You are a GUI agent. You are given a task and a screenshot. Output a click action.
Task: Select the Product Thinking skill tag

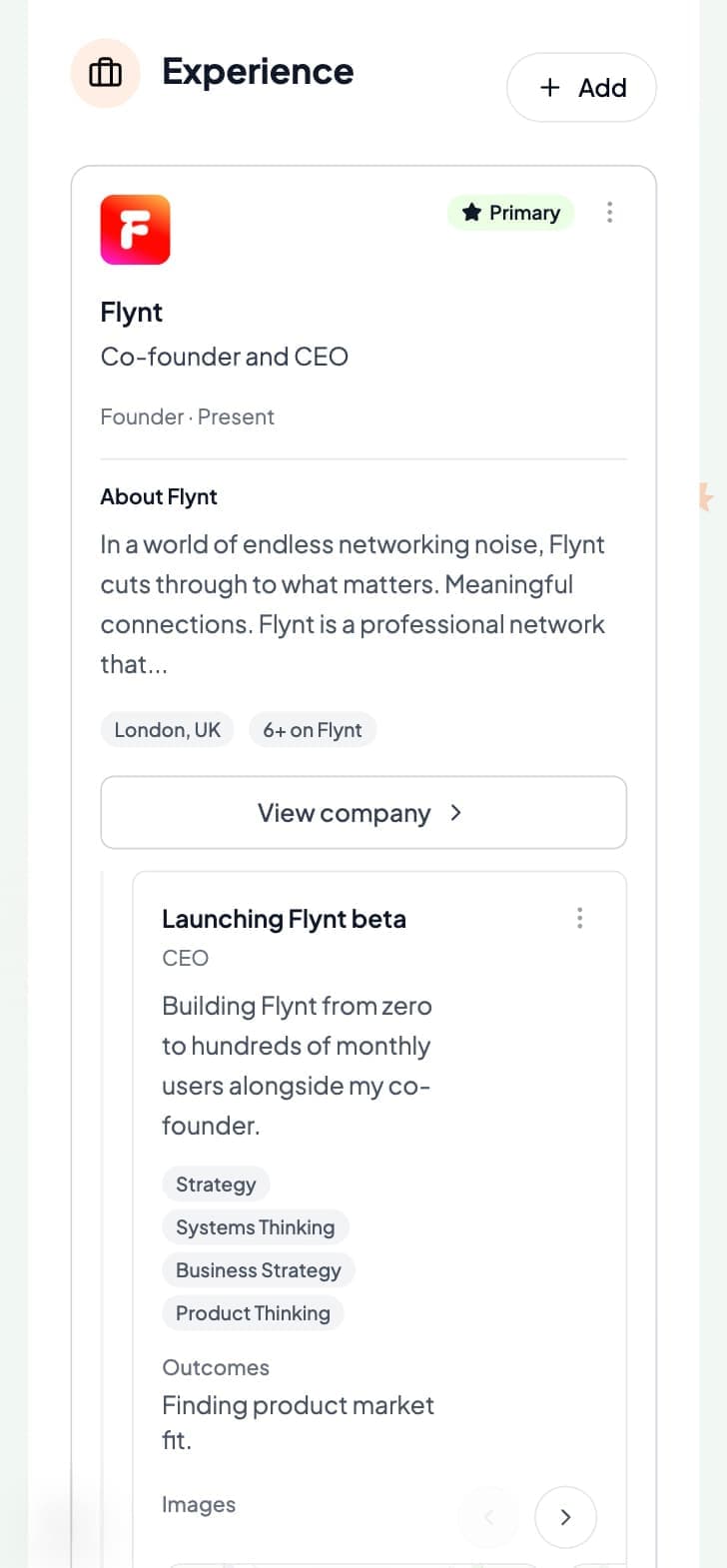pyautogui.click(x=252, y=1312)
